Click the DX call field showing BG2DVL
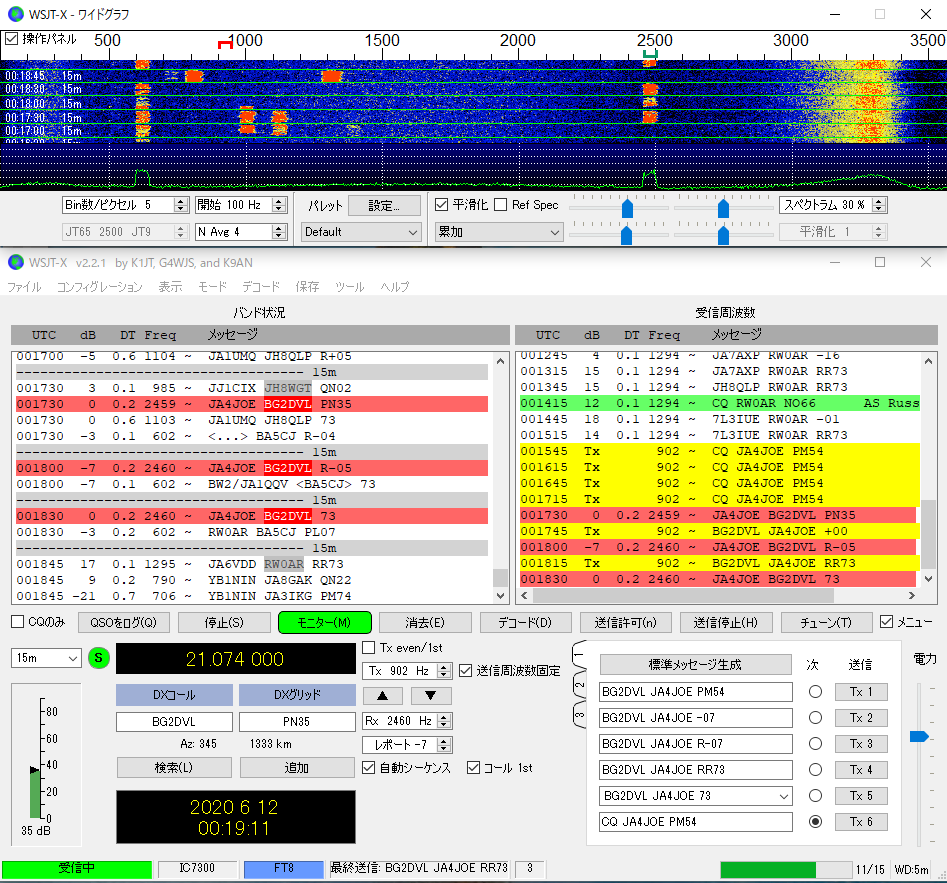 pos(174,722)
